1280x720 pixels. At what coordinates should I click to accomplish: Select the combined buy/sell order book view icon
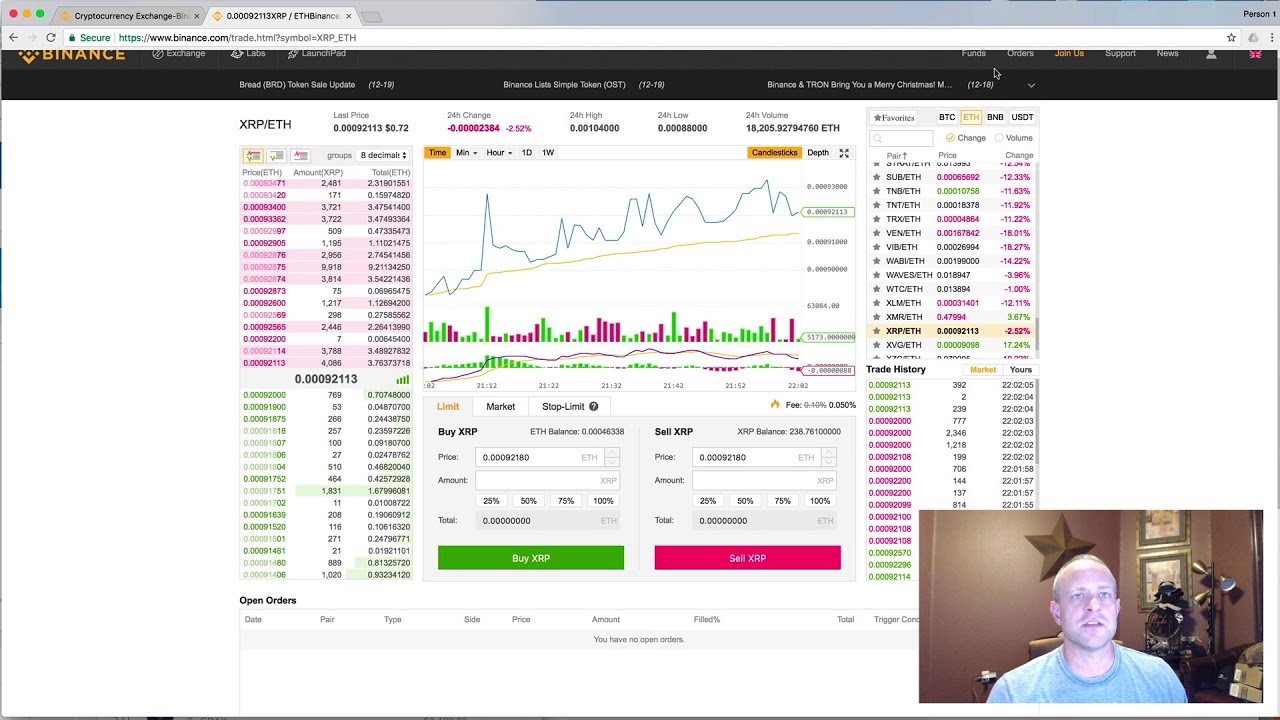click(252, 155)
